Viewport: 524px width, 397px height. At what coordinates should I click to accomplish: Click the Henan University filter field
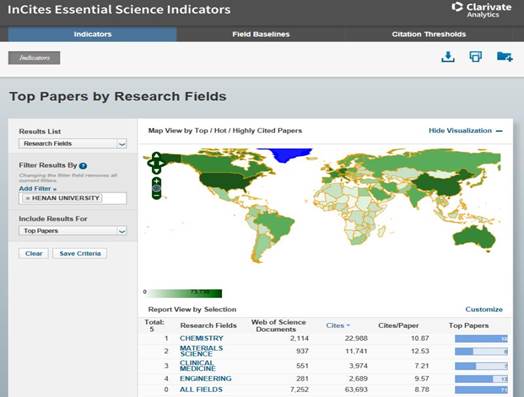point(73,198)
